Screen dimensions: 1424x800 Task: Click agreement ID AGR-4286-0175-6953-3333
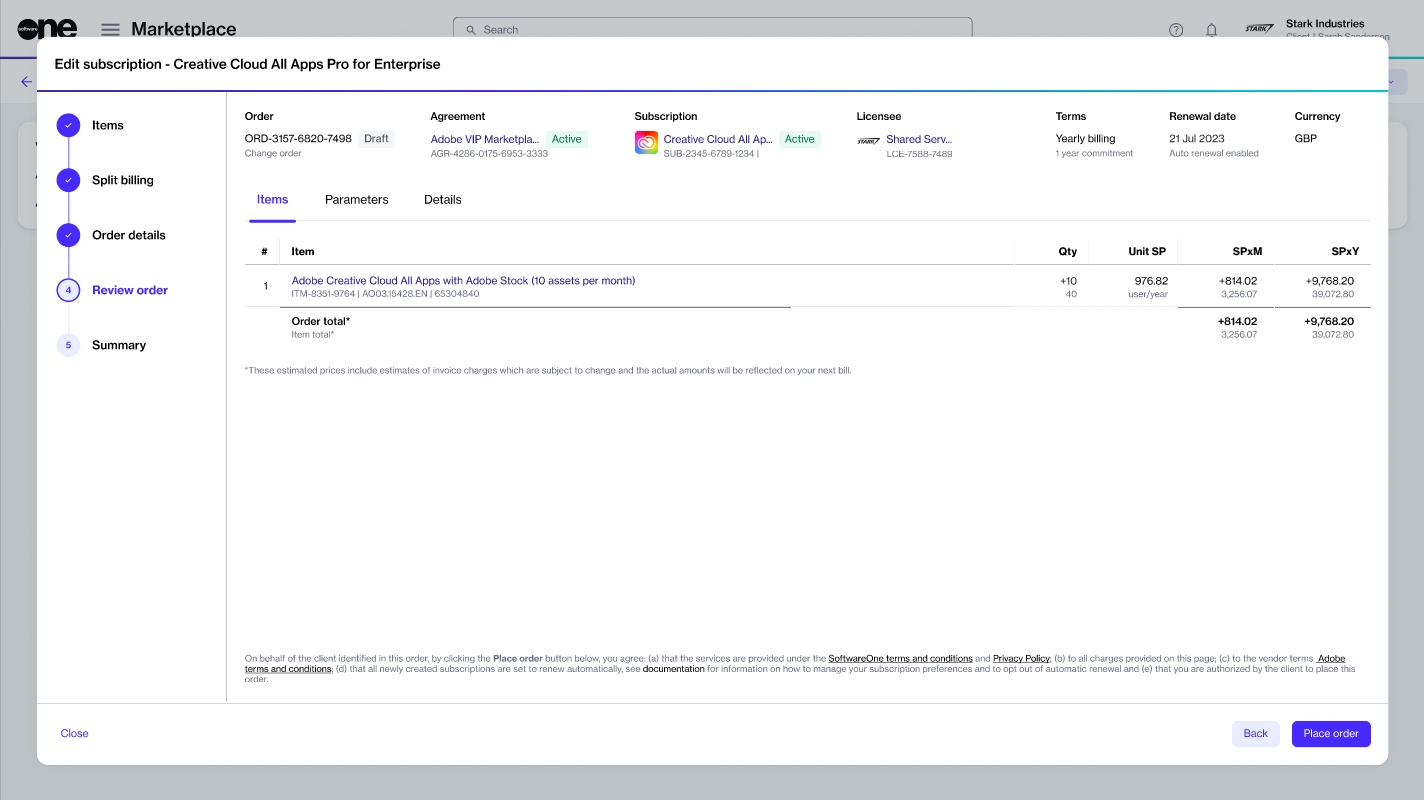coord(489,154)
